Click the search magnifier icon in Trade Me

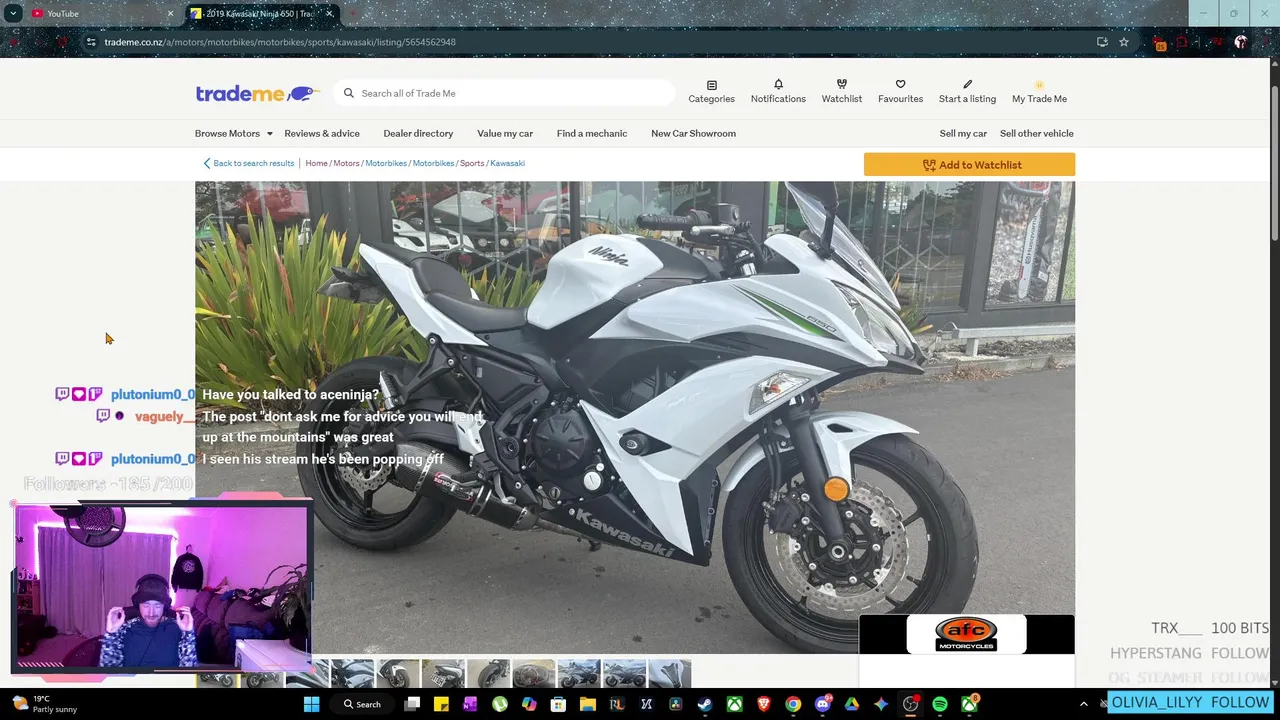(349, 93)
